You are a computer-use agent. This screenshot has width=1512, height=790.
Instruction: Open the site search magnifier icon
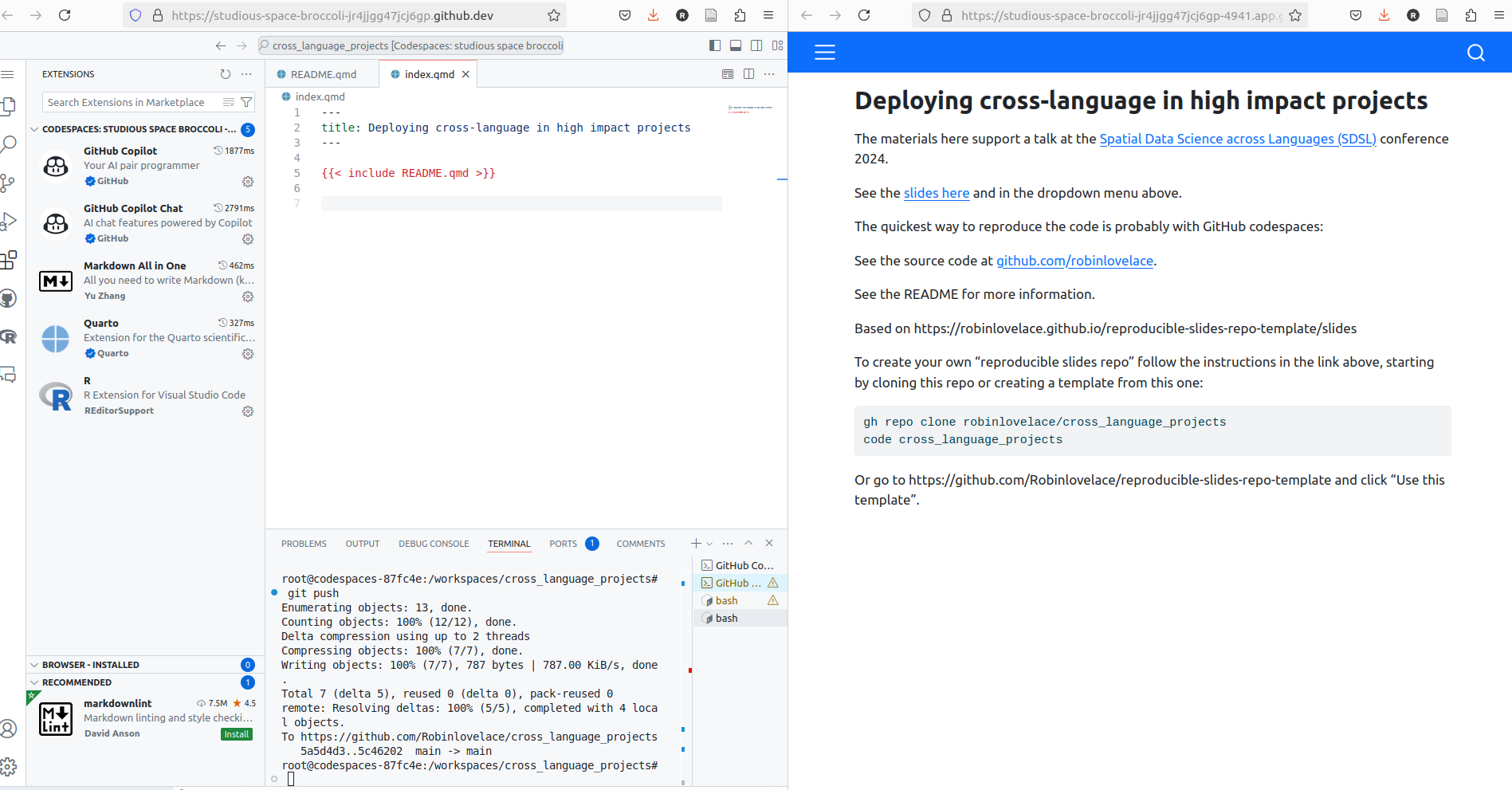[x=1475, y=53]
